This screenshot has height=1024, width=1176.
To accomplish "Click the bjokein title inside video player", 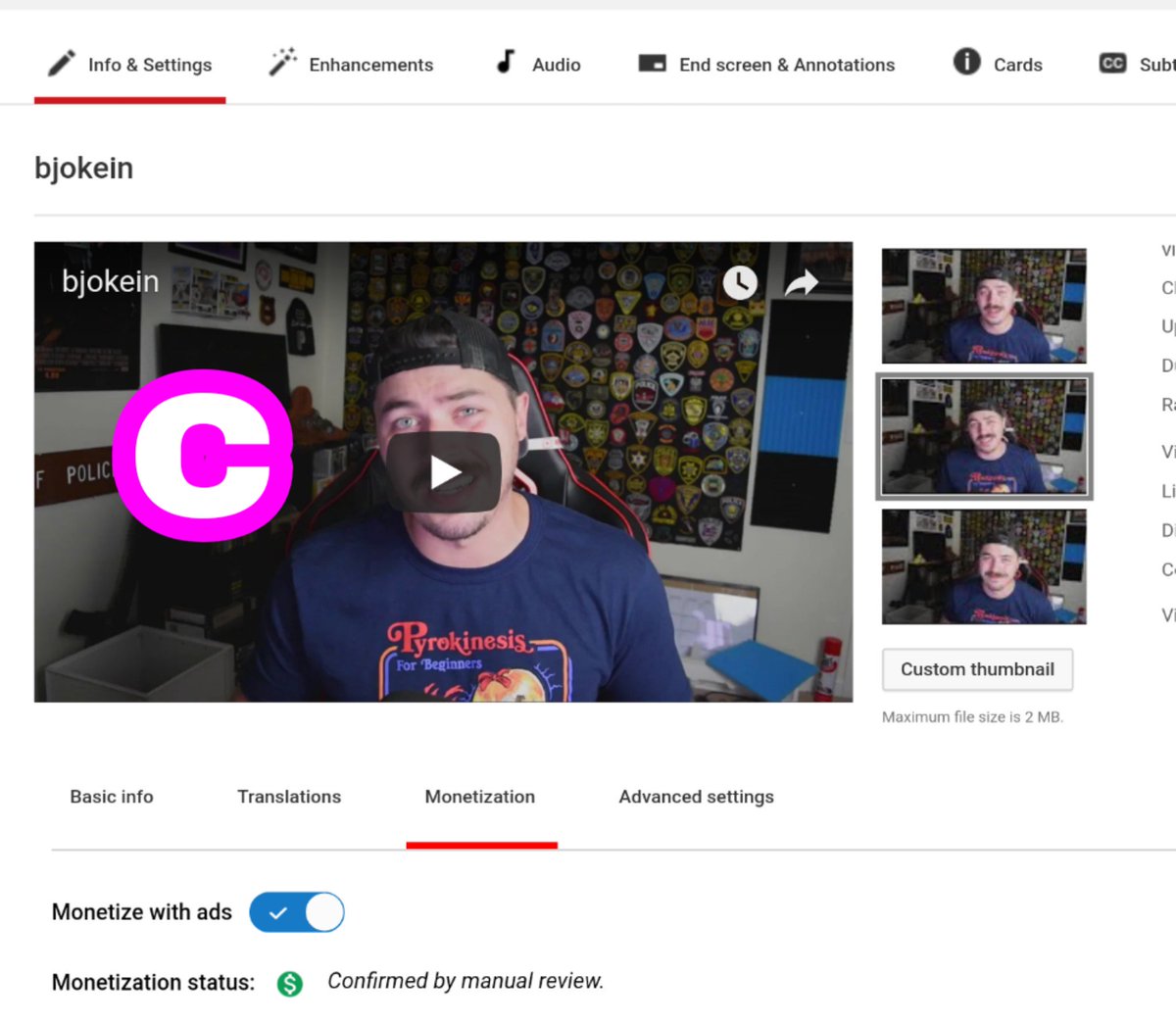I will pos(110,282).
